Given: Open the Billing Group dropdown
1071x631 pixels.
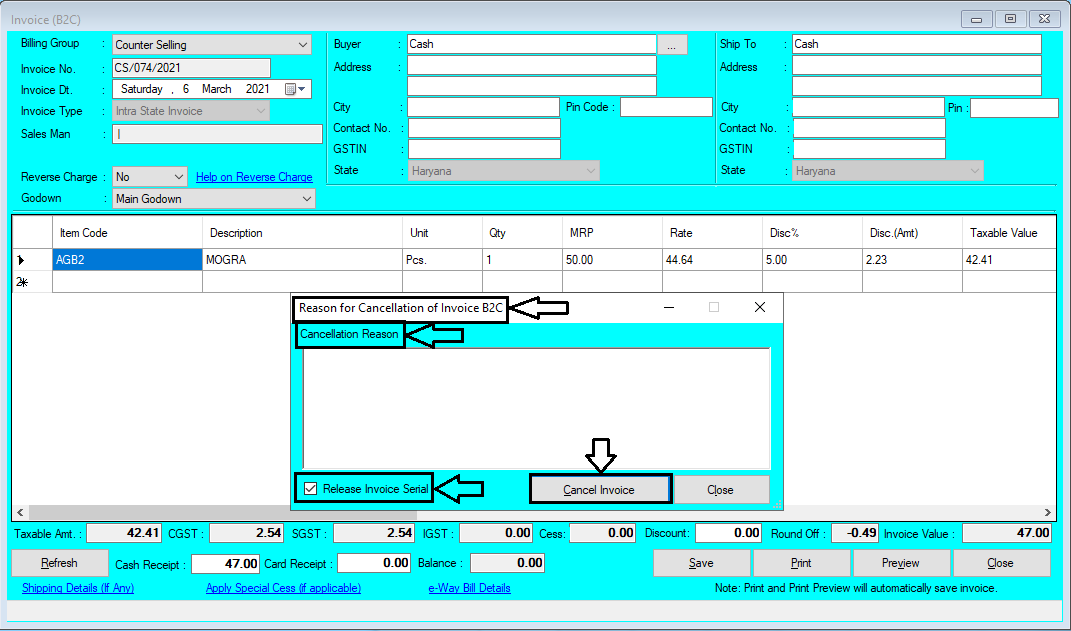Looking at the screenshot, I should 303,44.
